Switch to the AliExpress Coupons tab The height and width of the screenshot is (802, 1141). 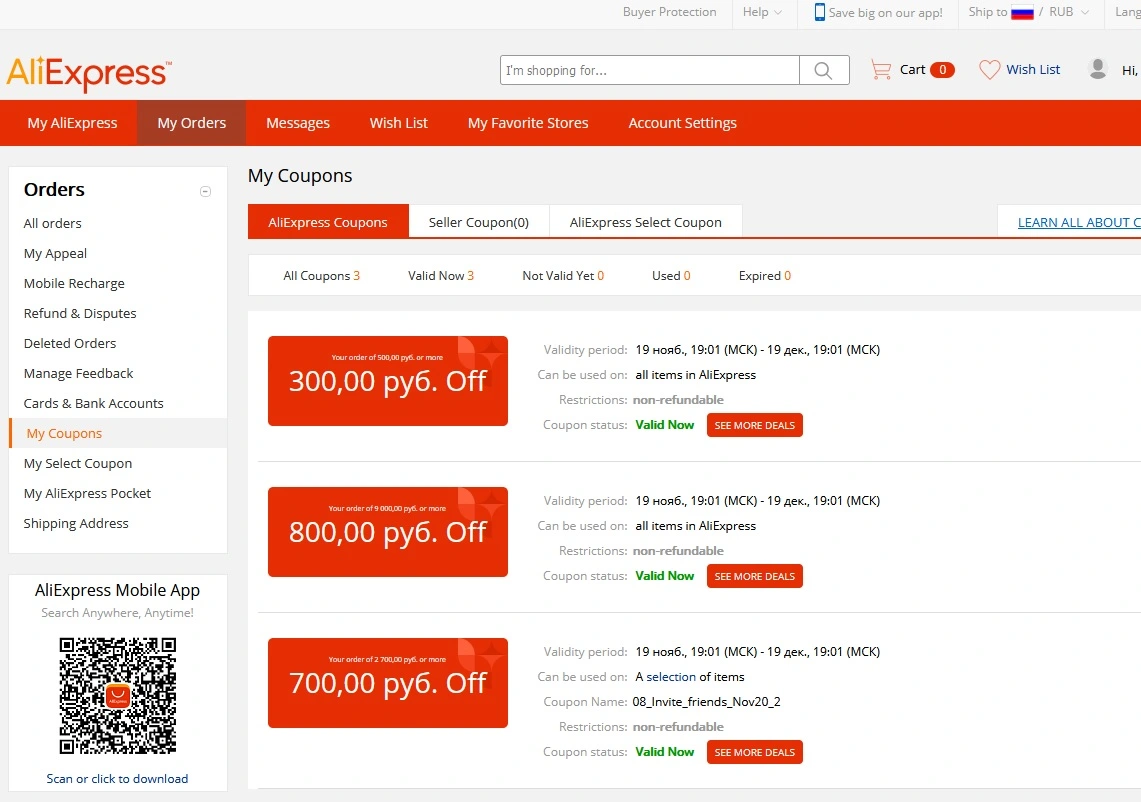point(327,222)
